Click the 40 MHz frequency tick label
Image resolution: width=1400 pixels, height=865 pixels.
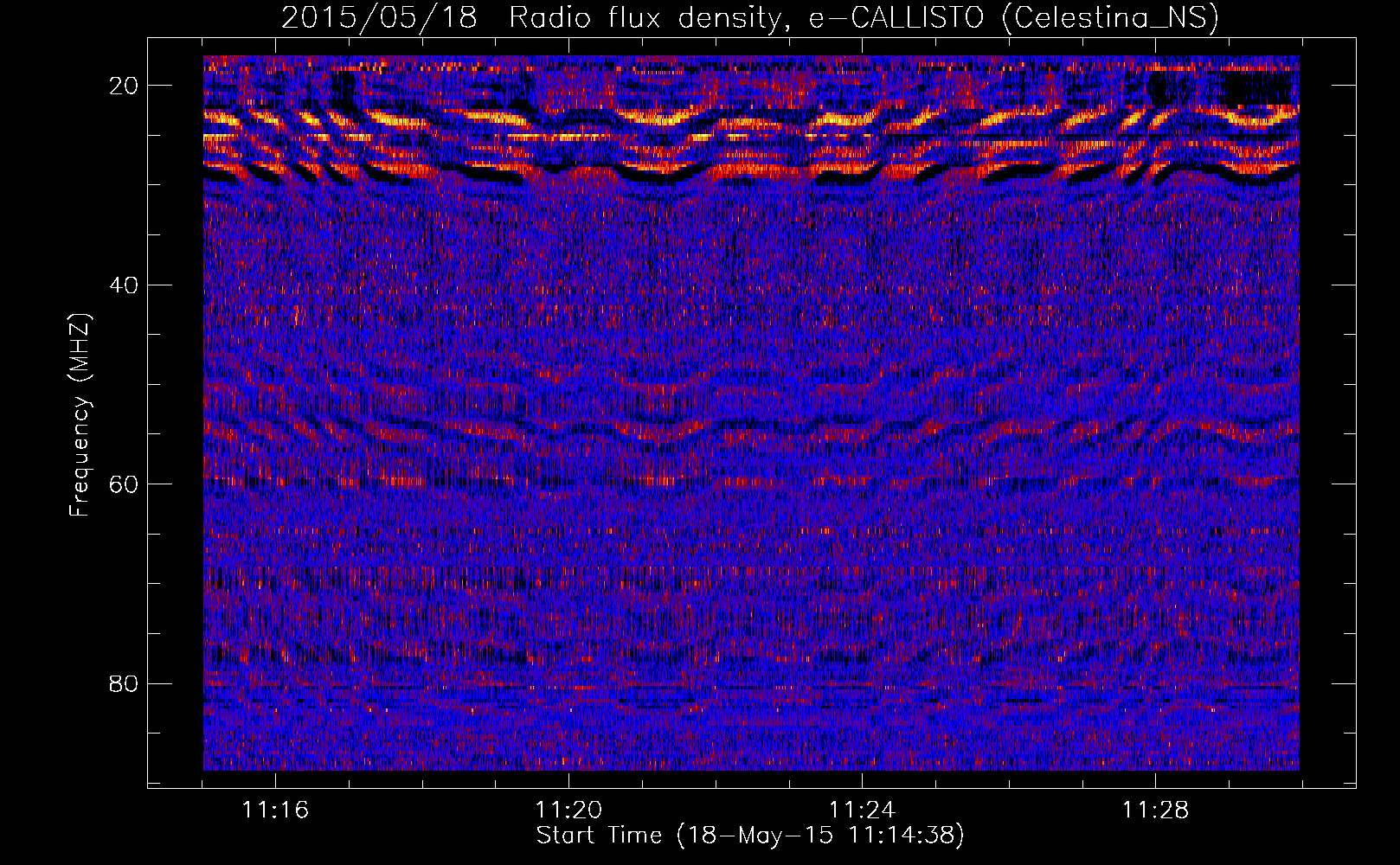click(x=125, y=285)
